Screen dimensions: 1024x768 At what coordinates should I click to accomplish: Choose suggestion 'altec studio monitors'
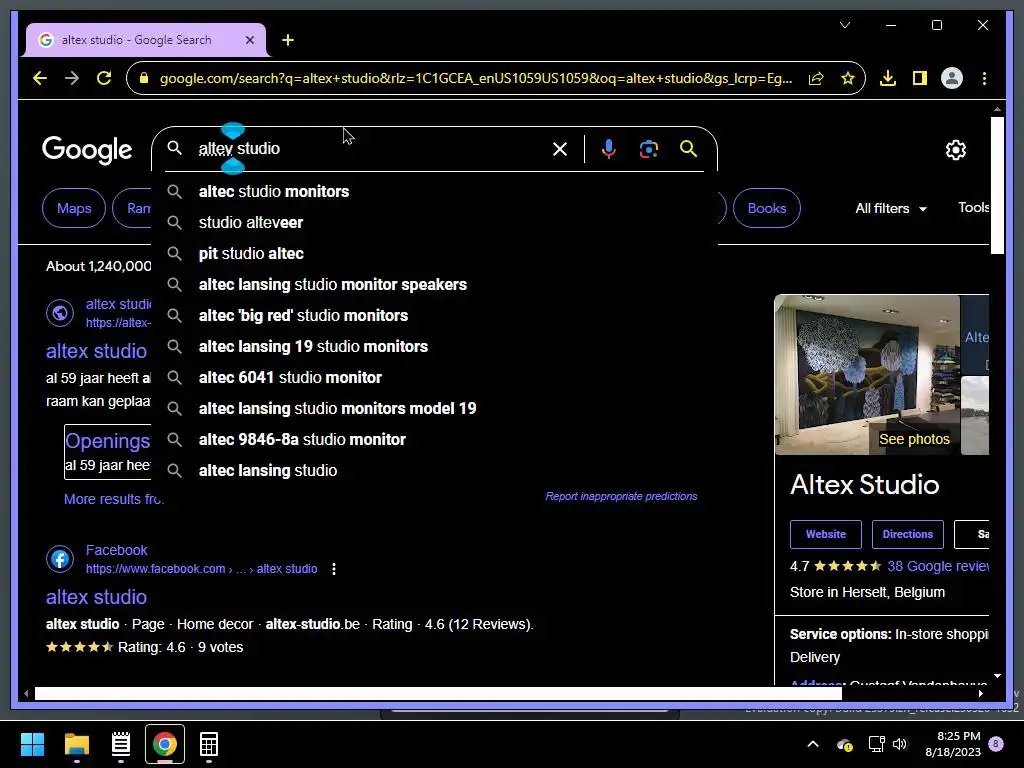pyautogui.click(x=434, y=191)
